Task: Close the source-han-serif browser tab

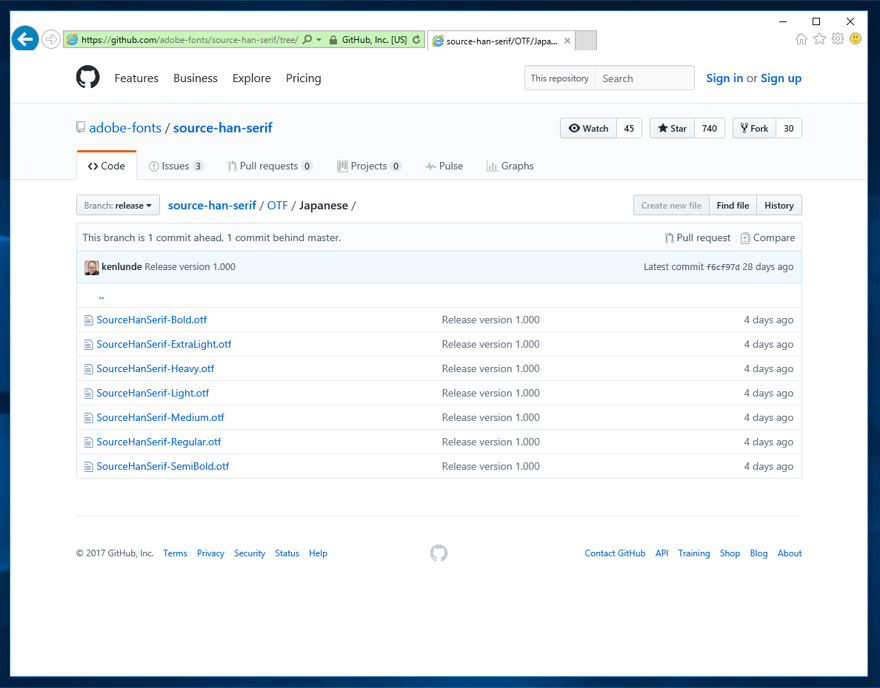Action: (x=567, y=40)
